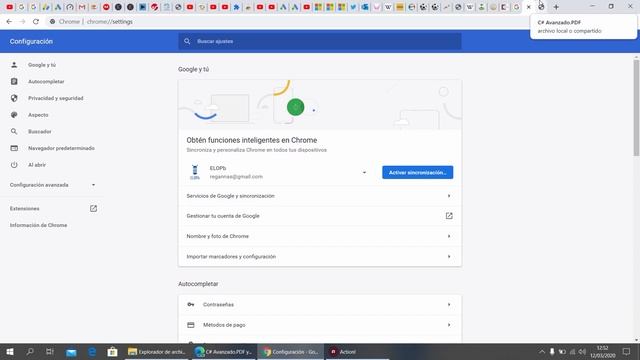Open Extensiones in a new tab
The width and height of the screenshot is (640, 360).
click(53, 209)
